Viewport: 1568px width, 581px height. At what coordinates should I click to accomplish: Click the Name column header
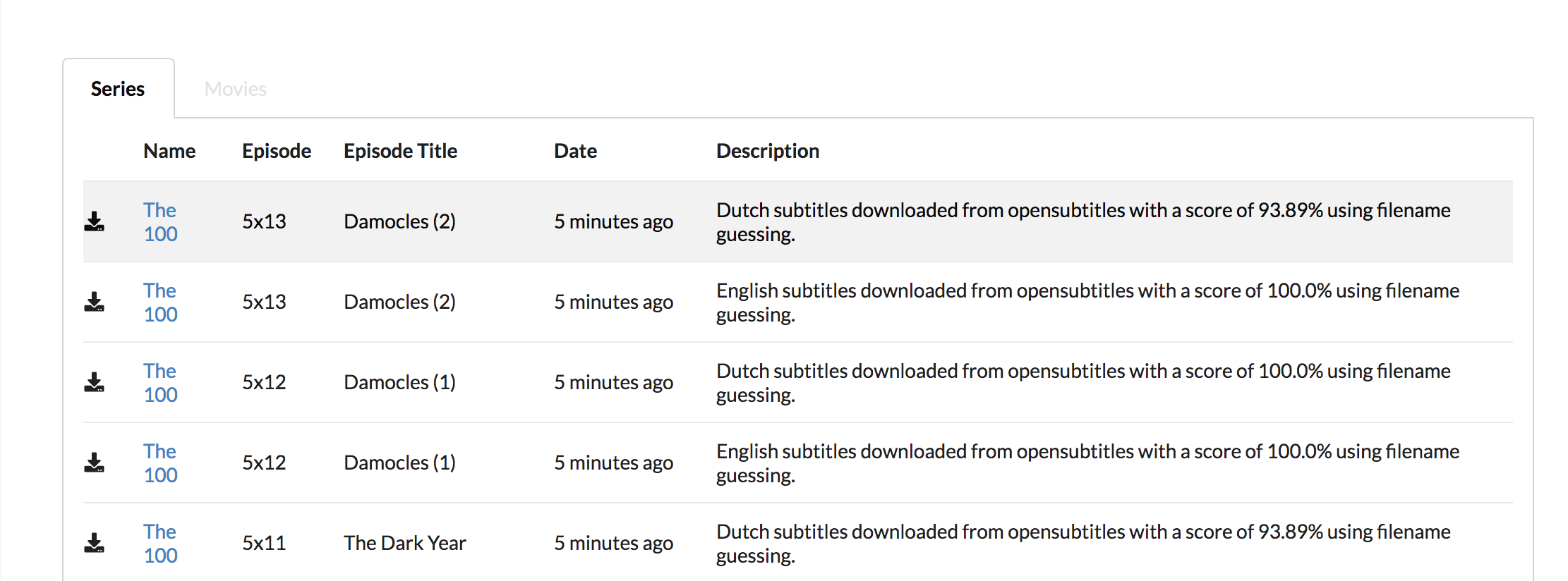(x=169, y=150)
